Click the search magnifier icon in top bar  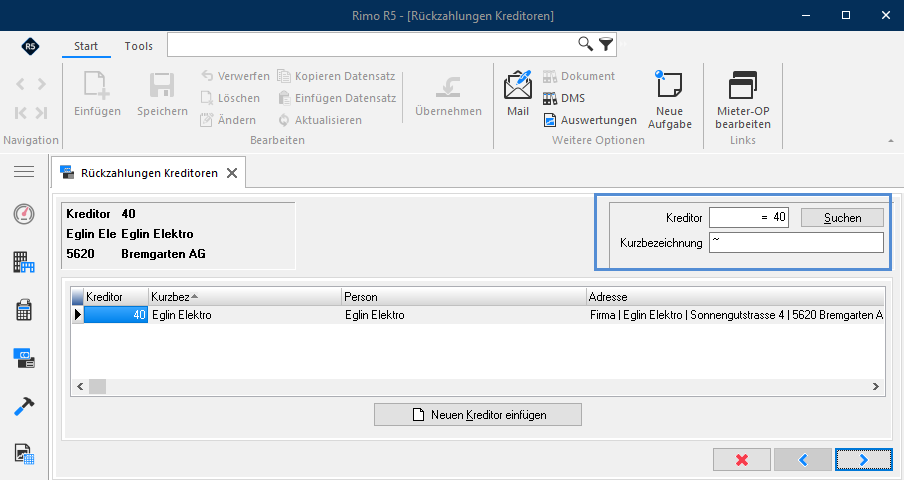(x=585, y=44)
